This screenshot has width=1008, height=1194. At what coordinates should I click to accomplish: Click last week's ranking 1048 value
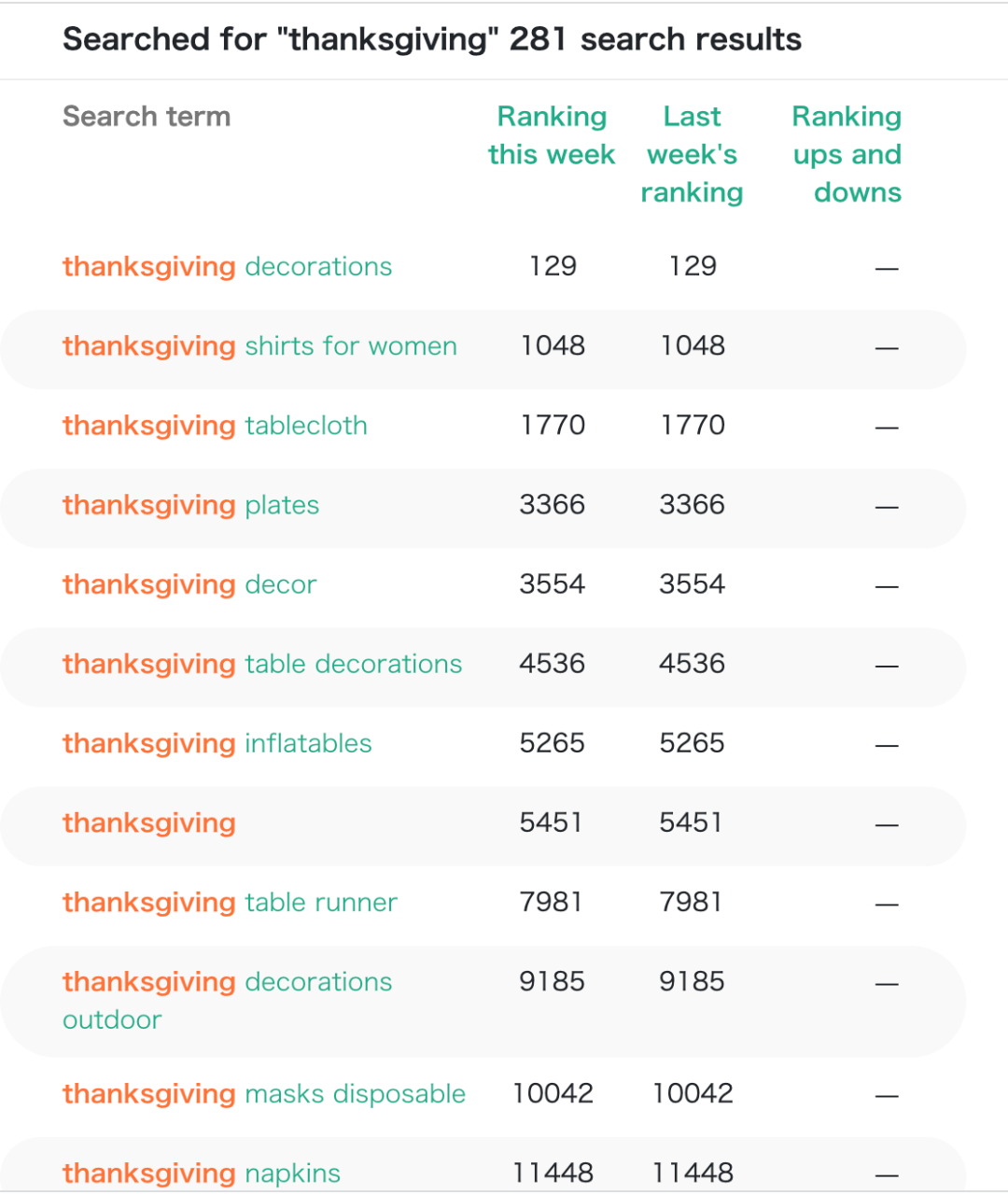tap(693, 345)
